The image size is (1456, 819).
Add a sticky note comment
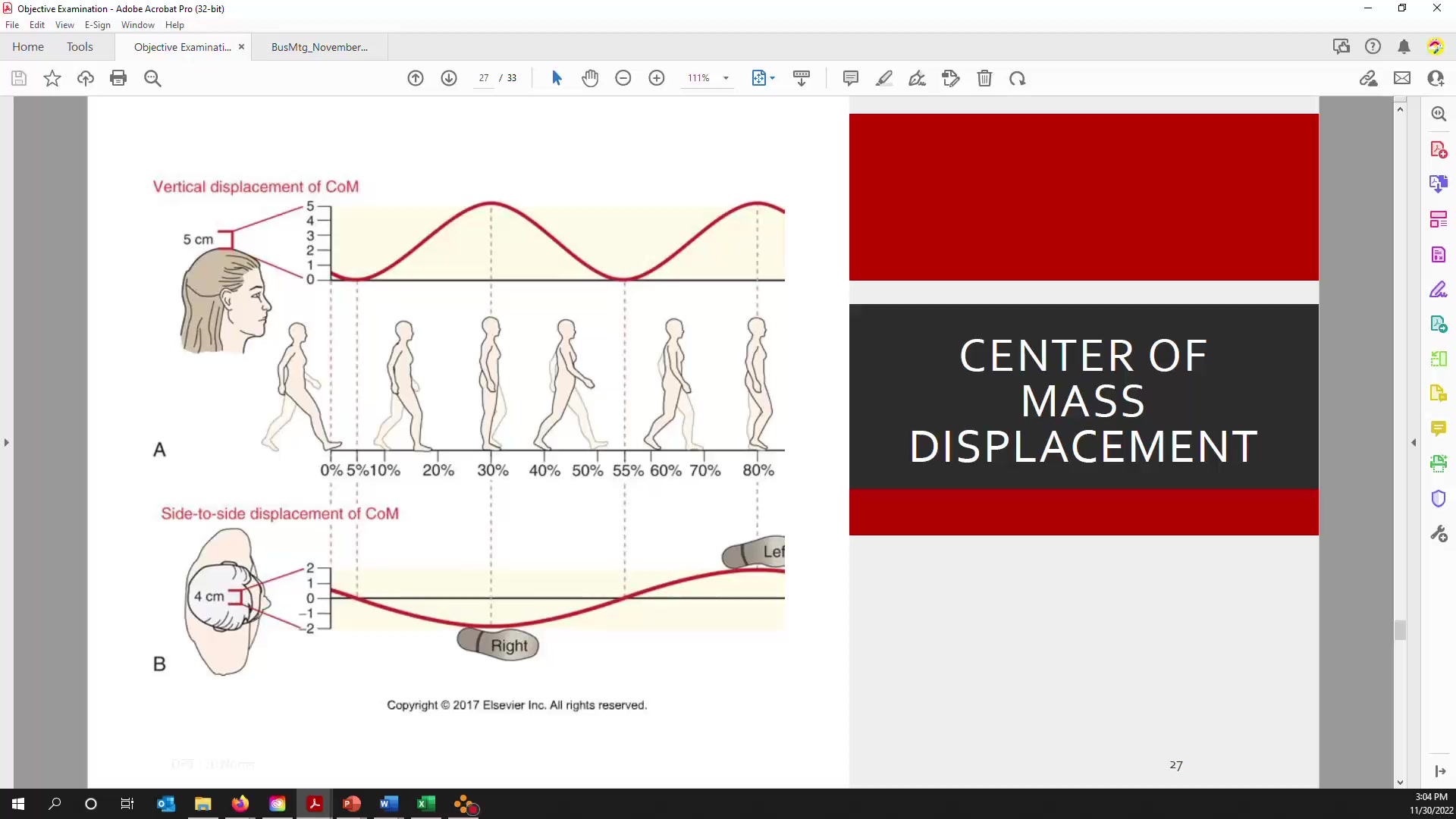[x=851, y=78]
